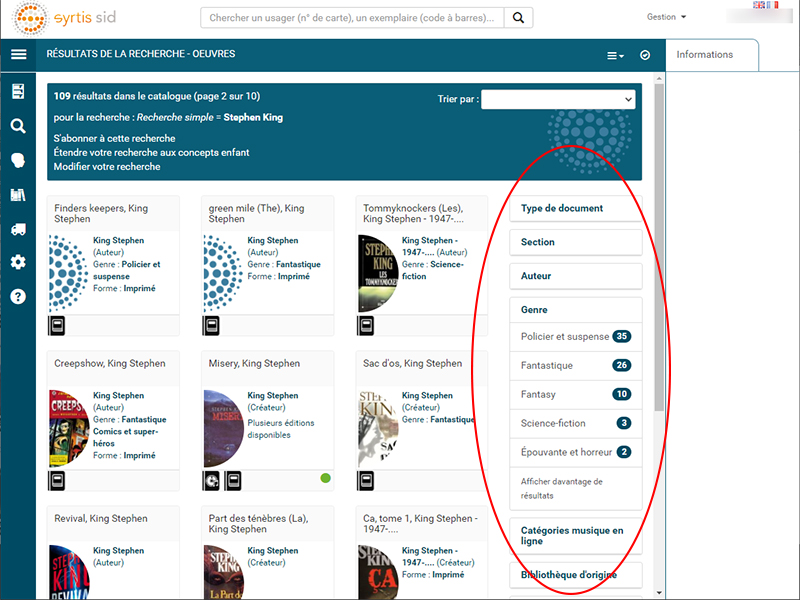
Task: Filter by Fantasy genre
Action: (576, 394)
